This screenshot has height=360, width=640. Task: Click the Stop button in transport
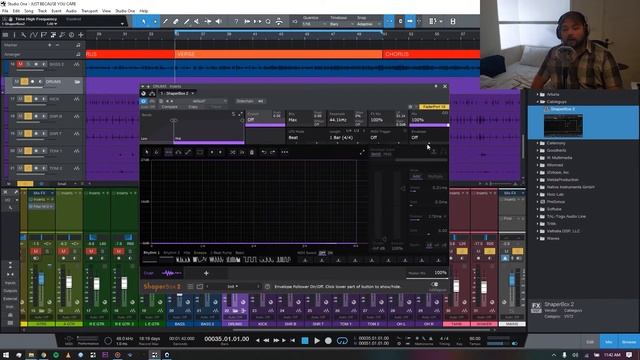[x=305, y=340]
